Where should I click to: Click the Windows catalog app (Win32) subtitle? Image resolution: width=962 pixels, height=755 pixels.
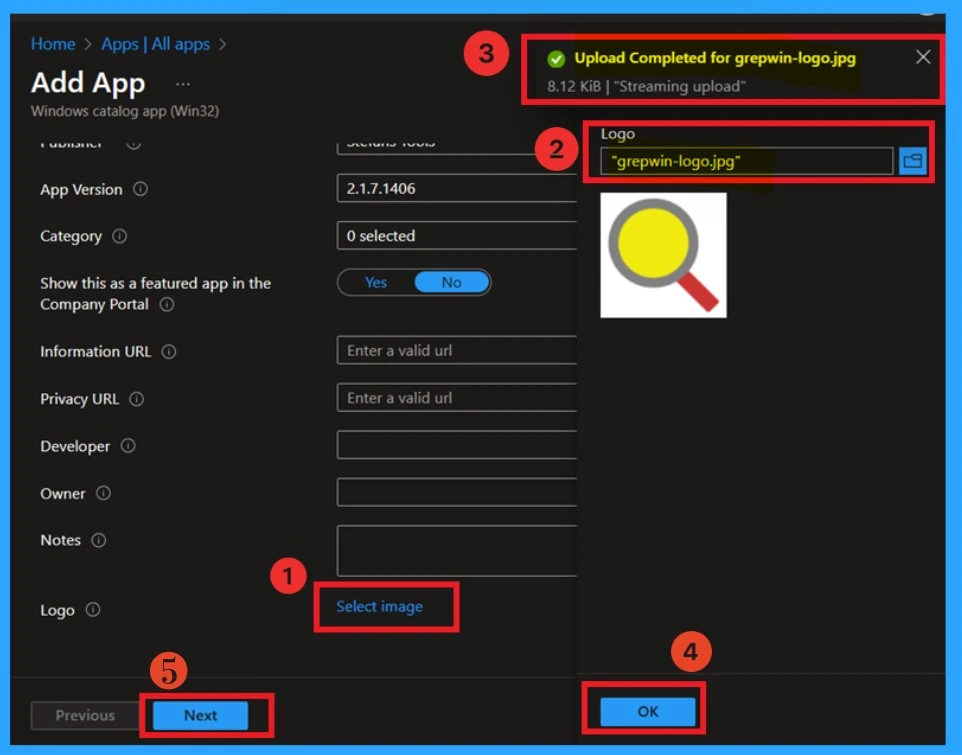125,111
